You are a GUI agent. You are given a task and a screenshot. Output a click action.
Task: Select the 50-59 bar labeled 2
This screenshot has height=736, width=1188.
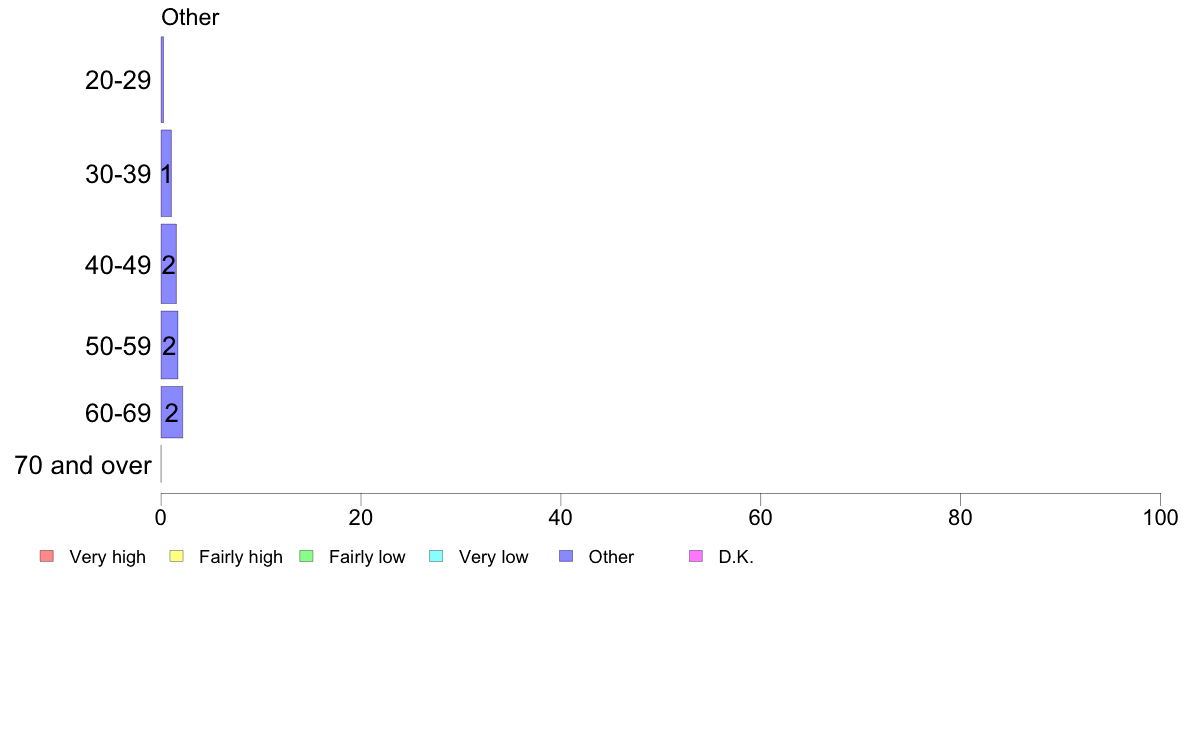[169, 345]
